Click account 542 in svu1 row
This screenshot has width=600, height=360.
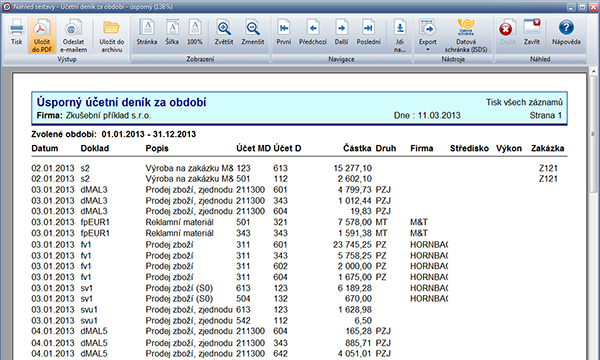click(243, 321)
